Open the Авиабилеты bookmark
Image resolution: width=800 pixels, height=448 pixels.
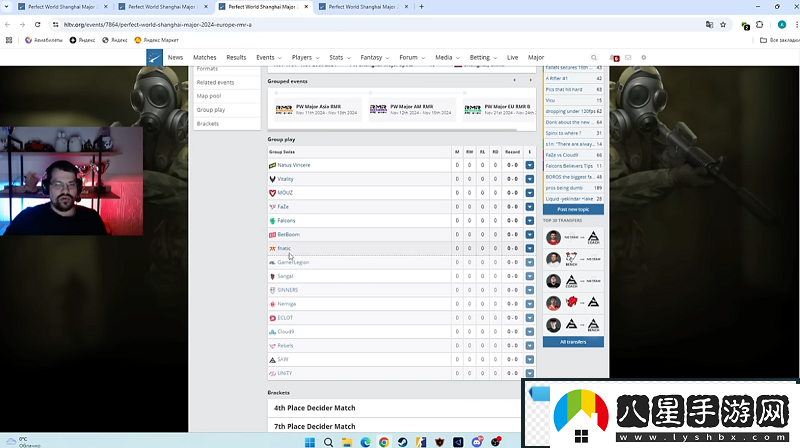coord(44,40)
